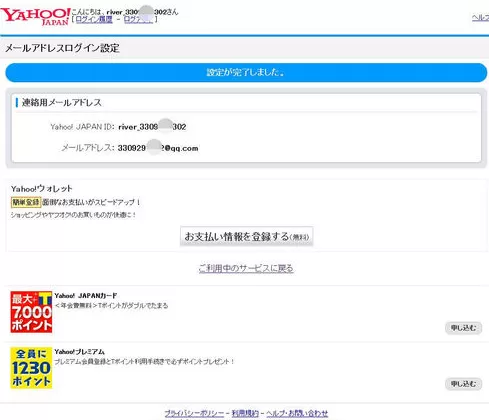Click the 簡単登録 yellow badge
Viewport: 489px width, 420px height.
tap(26, 202)
